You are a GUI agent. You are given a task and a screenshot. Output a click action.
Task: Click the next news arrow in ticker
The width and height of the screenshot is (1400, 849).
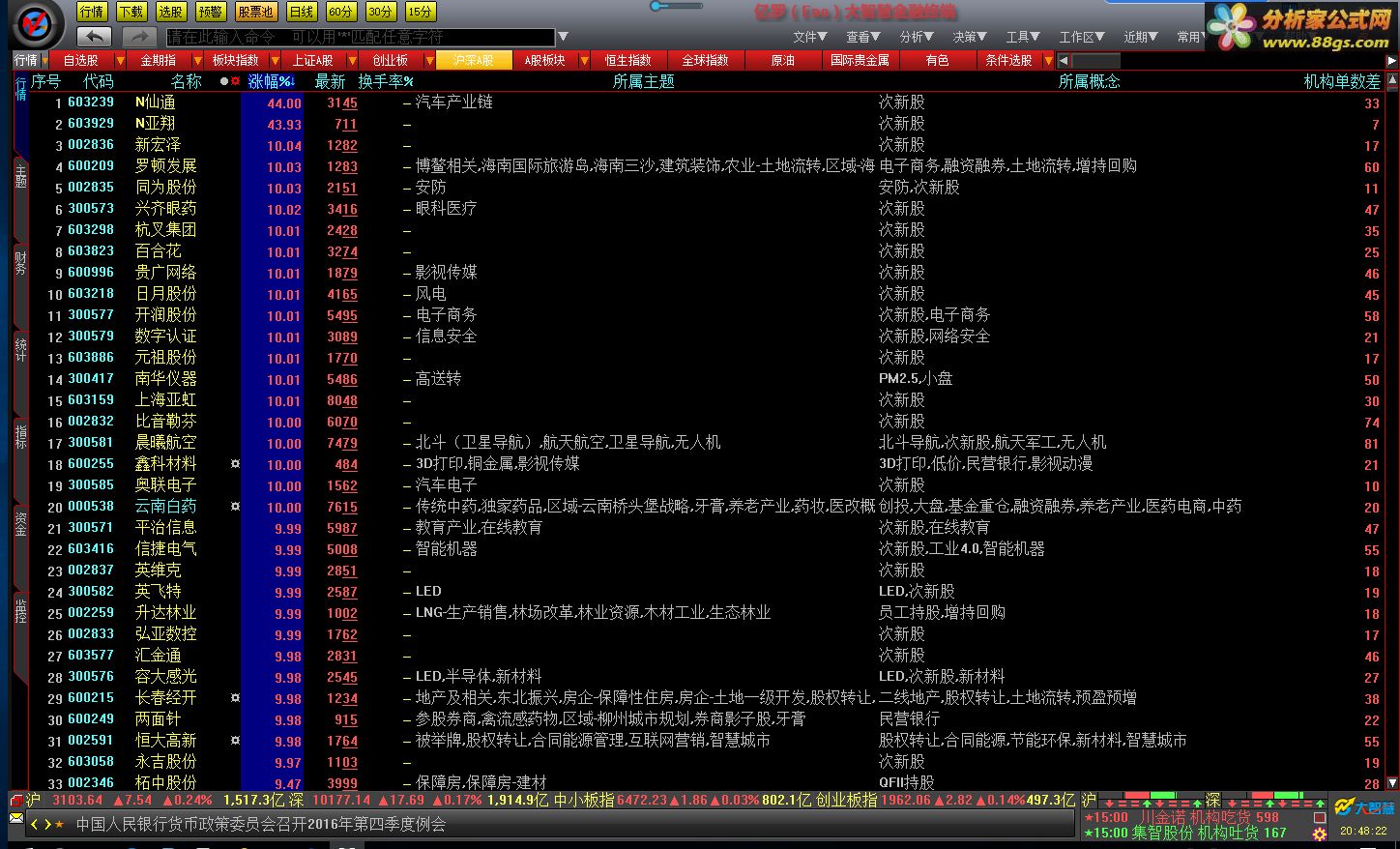tap(47, 824)
